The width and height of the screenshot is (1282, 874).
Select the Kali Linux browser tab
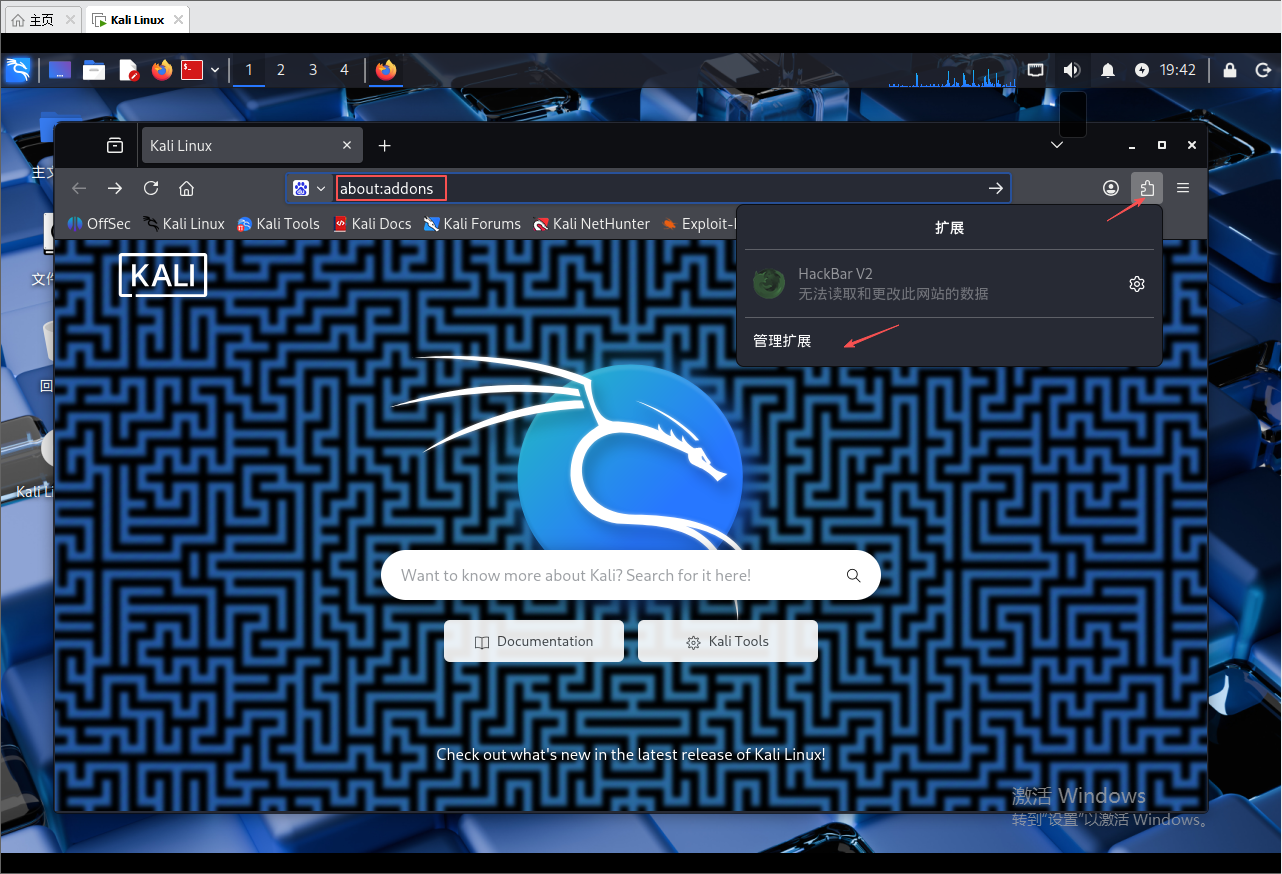[x=251, y=145]
